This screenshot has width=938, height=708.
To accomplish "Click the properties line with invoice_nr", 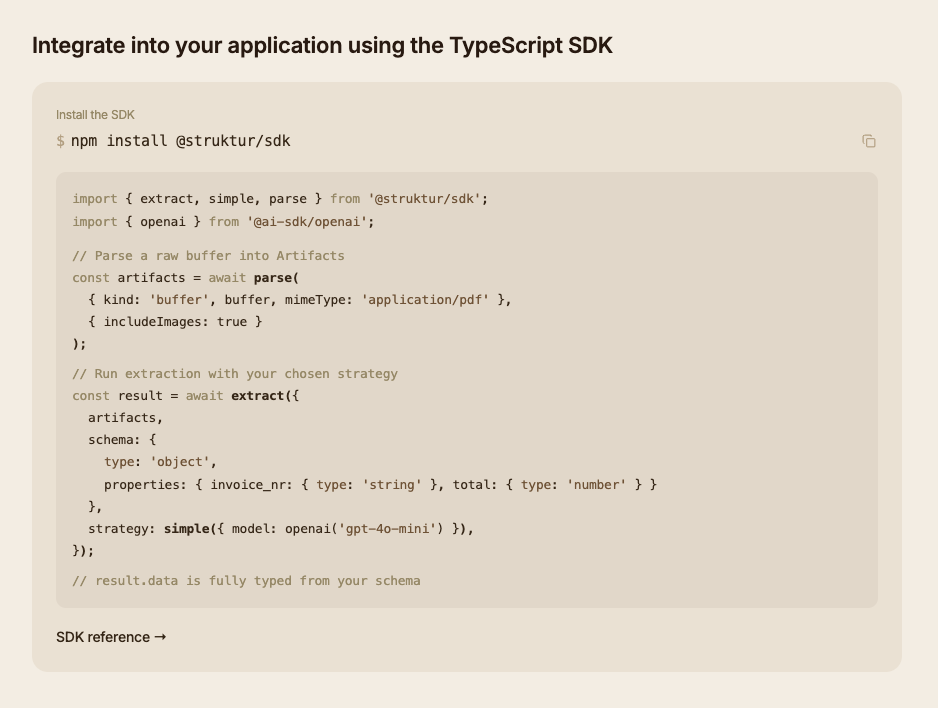I will pos(380,485).
